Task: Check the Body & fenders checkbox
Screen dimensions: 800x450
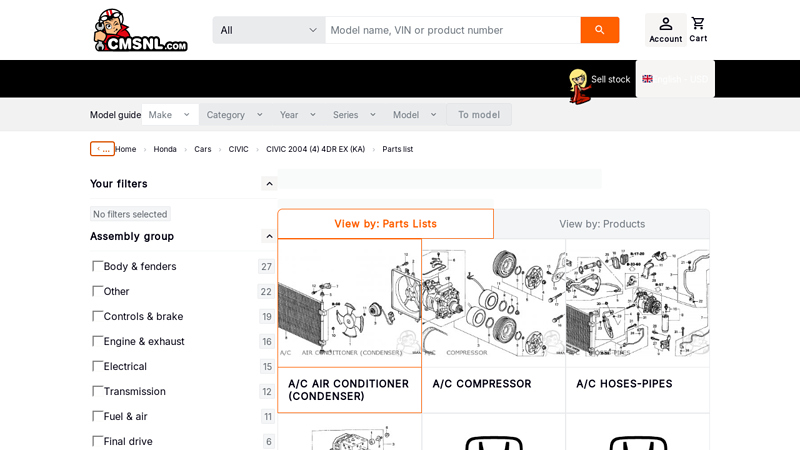Action: (97, 266)
